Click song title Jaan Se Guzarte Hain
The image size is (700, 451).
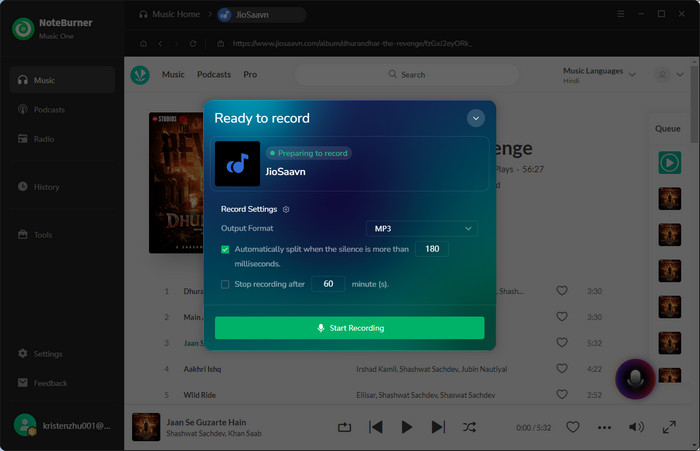click(x=206, y=422)
